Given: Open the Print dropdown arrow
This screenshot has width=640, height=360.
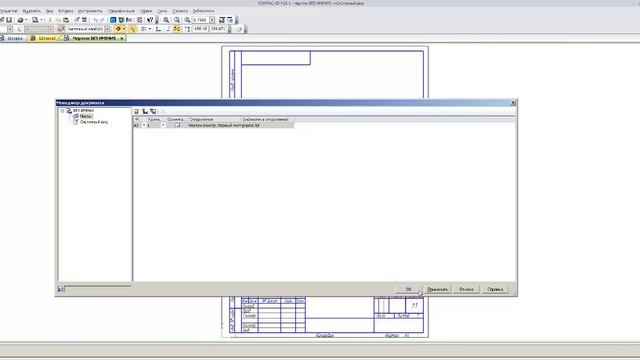Looking at the screenshot, I should (x=26, y=20).
